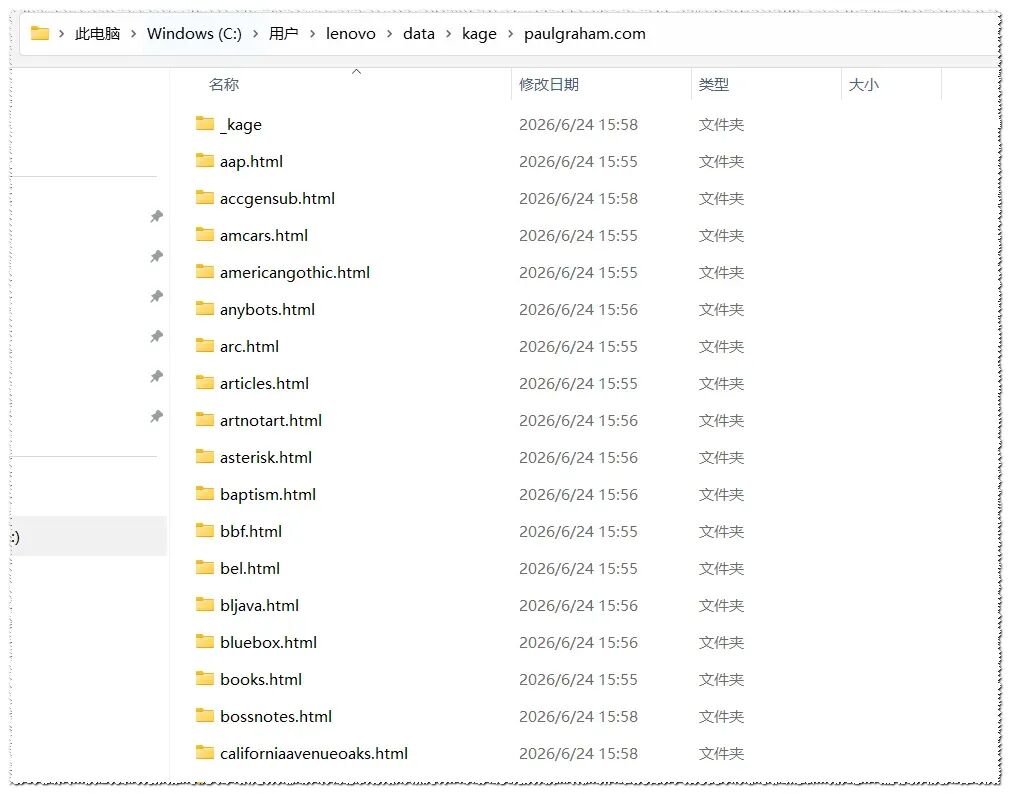Select the americangothic.html name
This screenshot has height=794, width=1011.
(295, 272)
